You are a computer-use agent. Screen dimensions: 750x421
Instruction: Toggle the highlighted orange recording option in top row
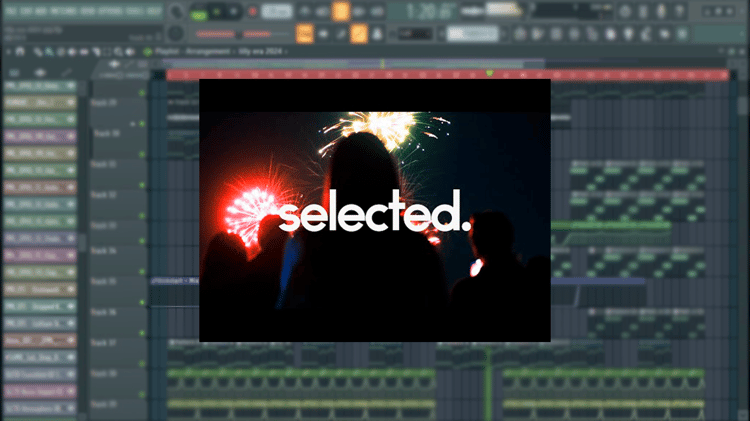[341, 11]
